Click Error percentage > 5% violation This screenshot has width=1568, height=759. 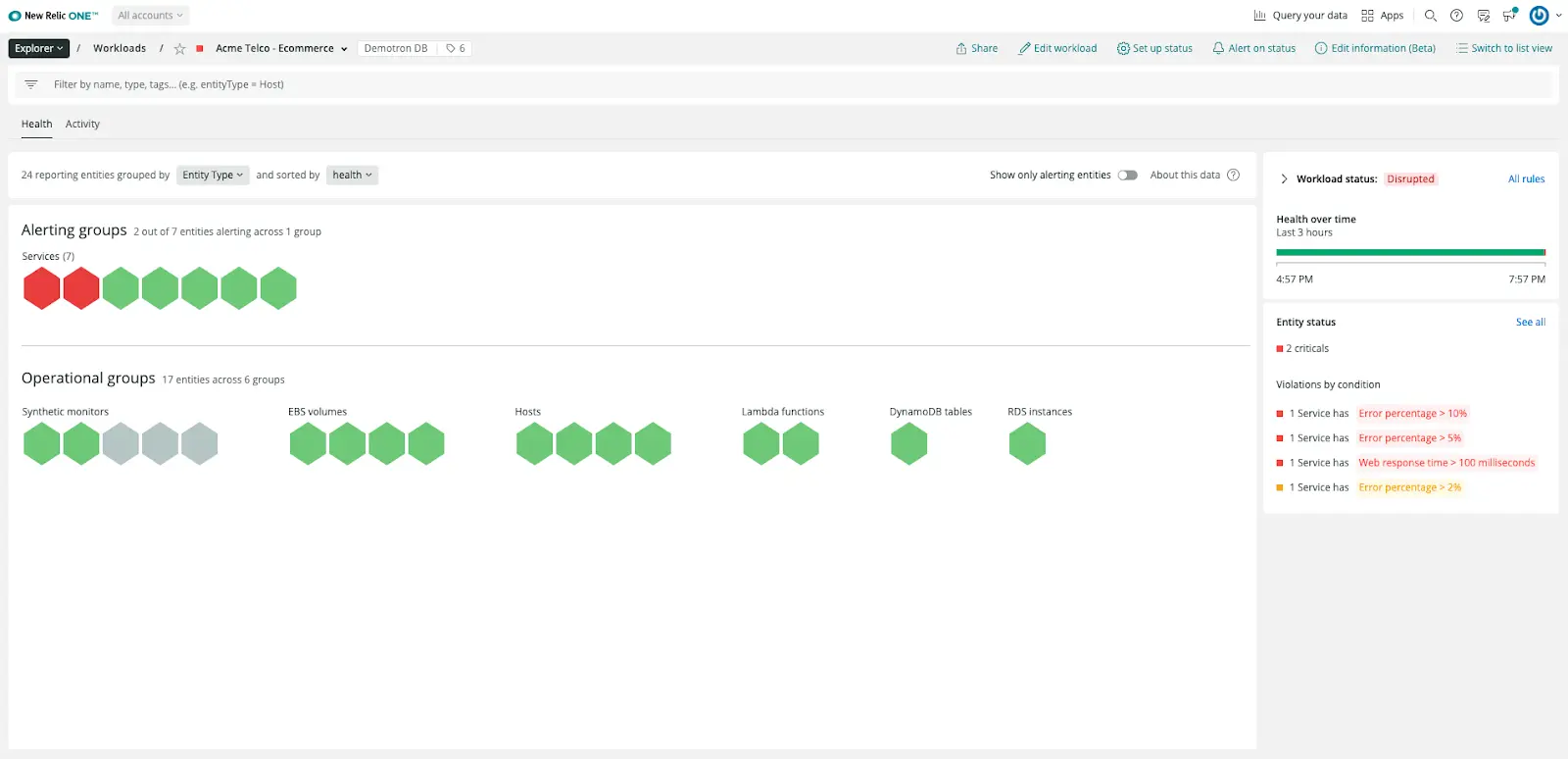[x=1409, y=438]
